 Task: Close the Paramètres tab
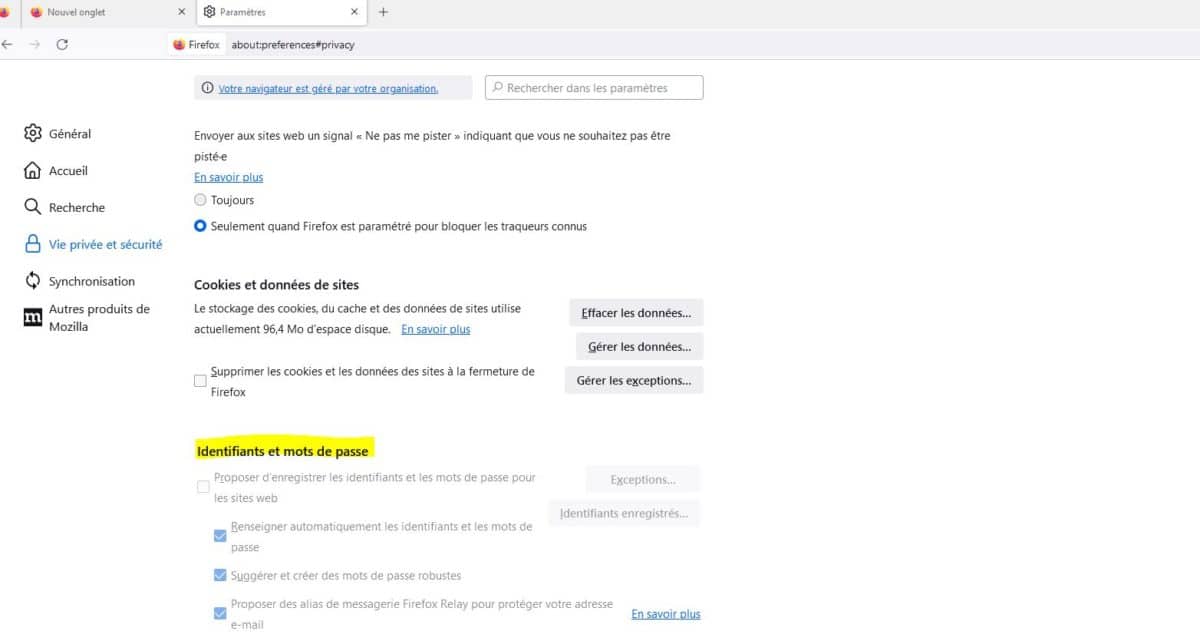point(354,12)
